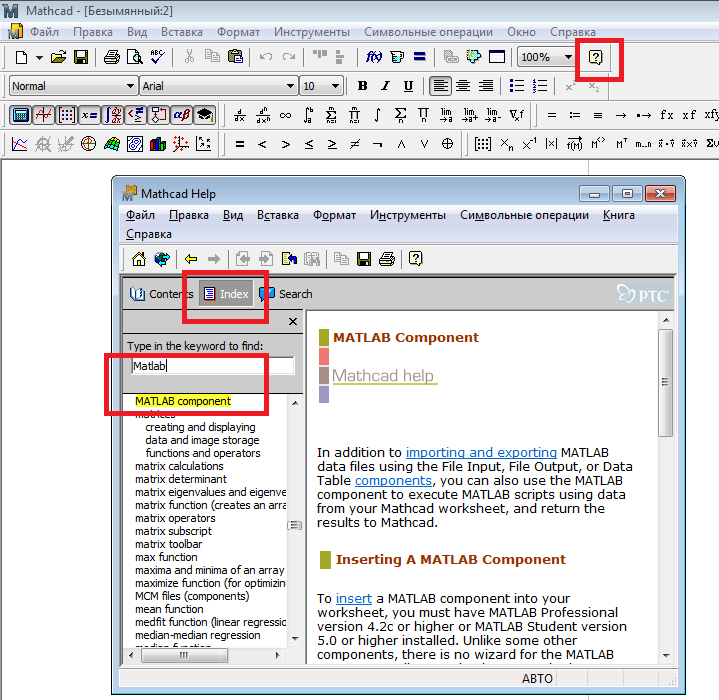Screen dimensions: 719x700
Task: Follow the 'insert' link
Action: [x=354, y=599]
